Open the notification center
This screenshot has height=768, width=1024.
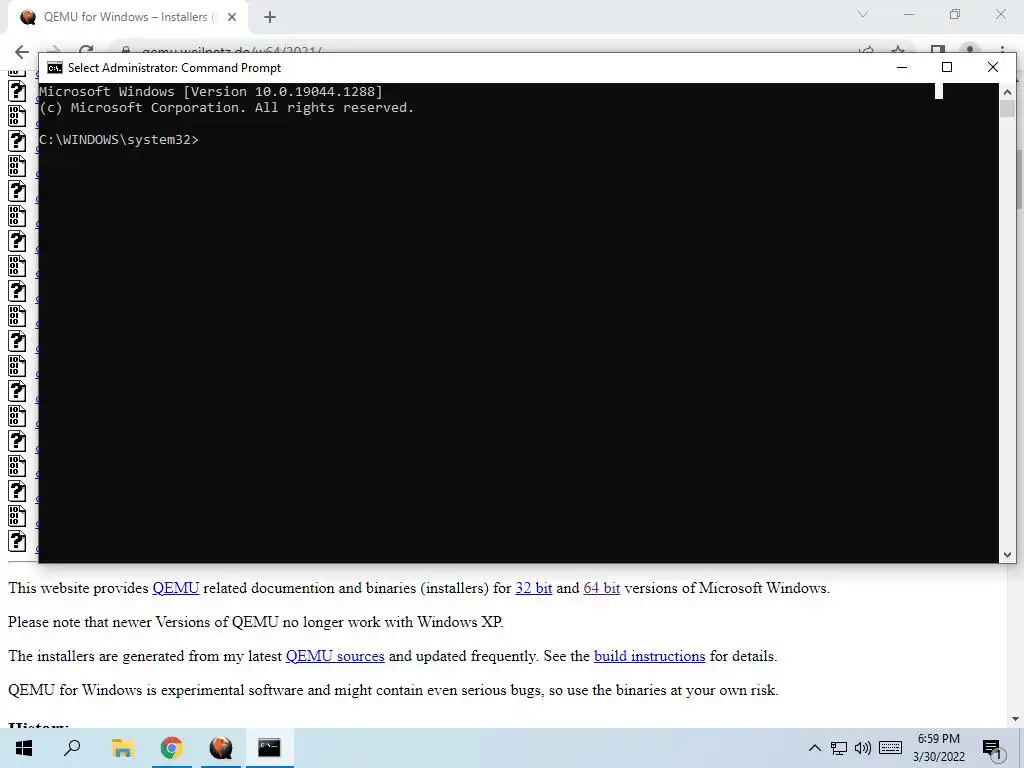coord(992,748)
